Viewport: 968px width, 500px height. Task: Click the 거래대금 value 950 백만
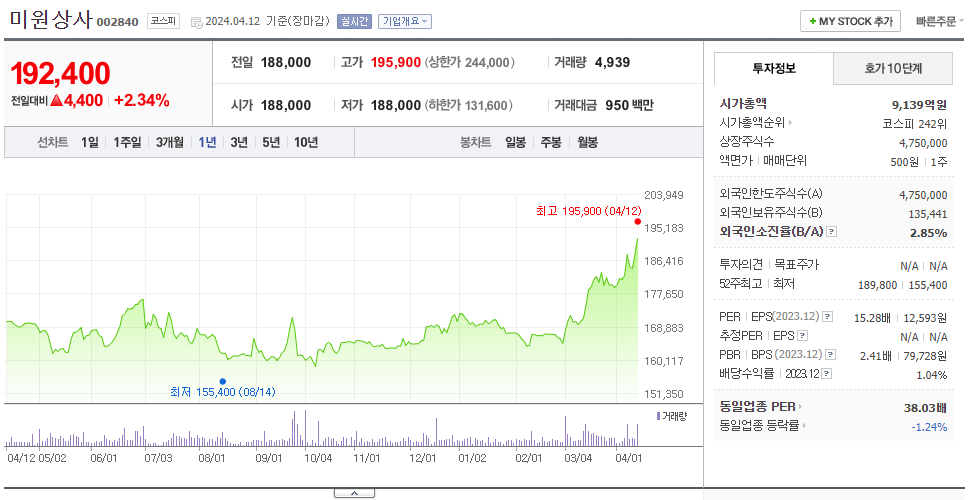click(x=629, y=106)
